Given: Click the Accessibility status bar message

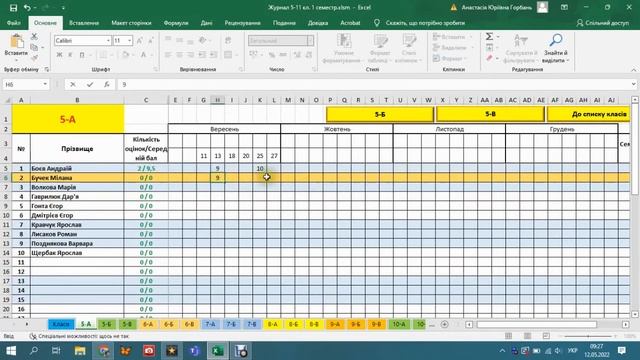Looking at the screenshot, I should click(x=79, y=336).
